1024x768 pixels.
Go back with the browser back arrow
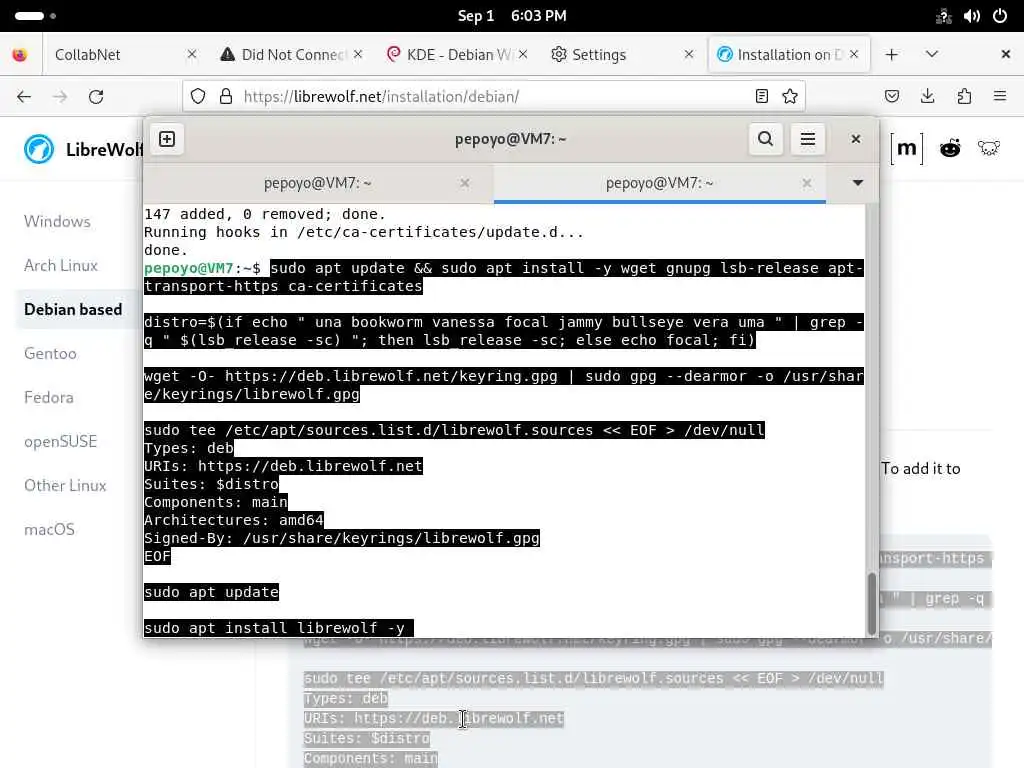coord(24,97)
